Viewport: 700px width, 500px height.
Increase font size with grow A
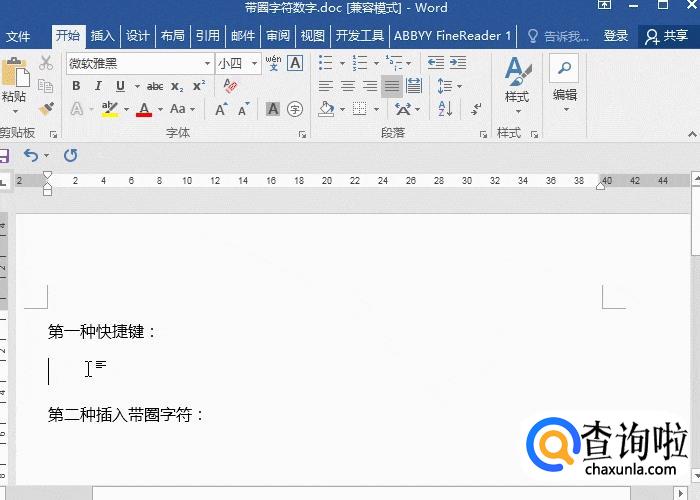pyautogui.click(x=221, y=109)
